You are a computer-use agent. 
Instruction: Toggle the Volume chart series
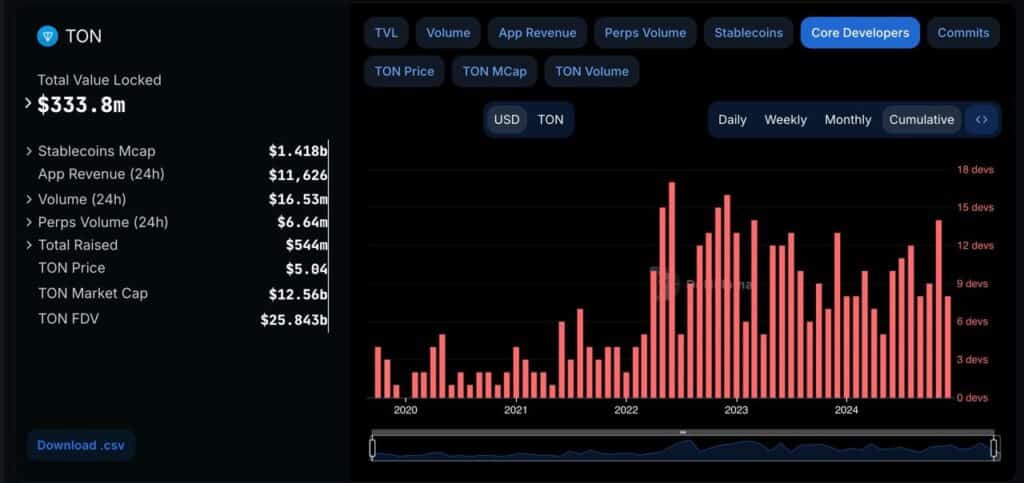point(448,33)
